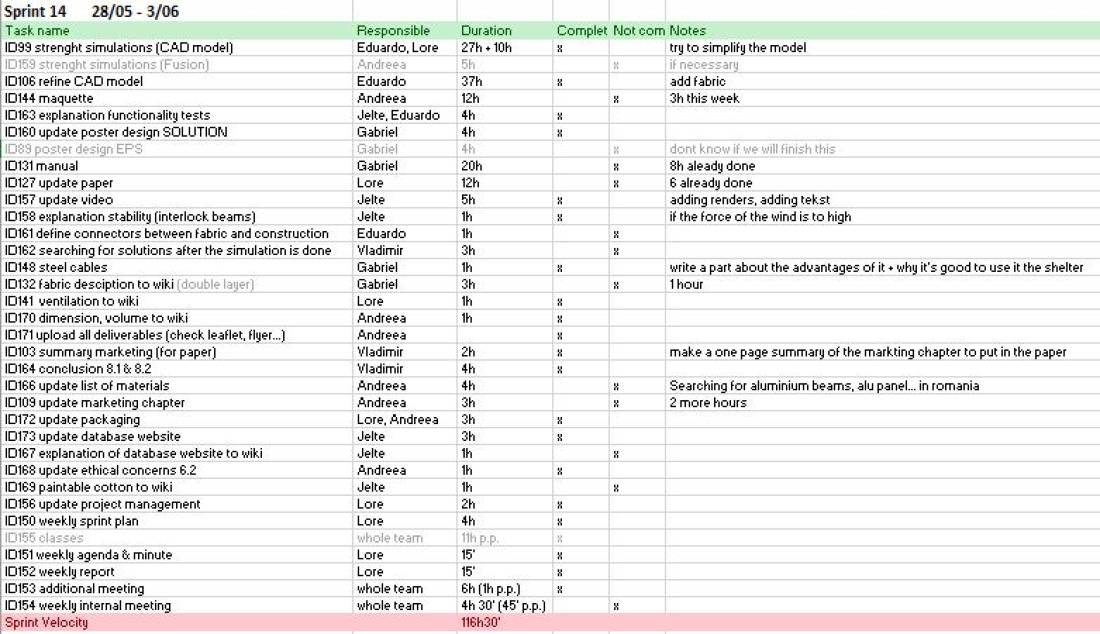Select the 'Notes' column header
Screen dimensions: 1100x634
click(x=687, y=31)
